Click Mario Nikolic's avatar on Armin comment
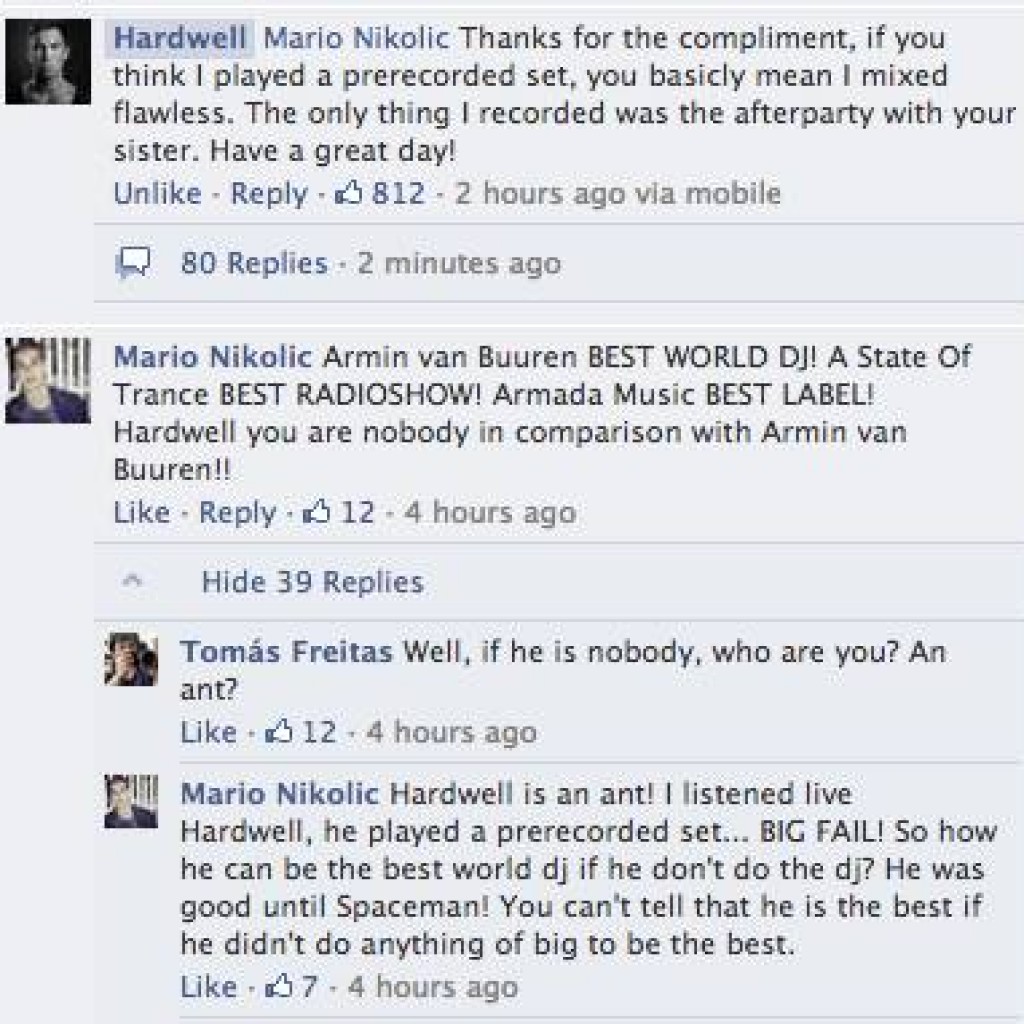 point(48,381)
